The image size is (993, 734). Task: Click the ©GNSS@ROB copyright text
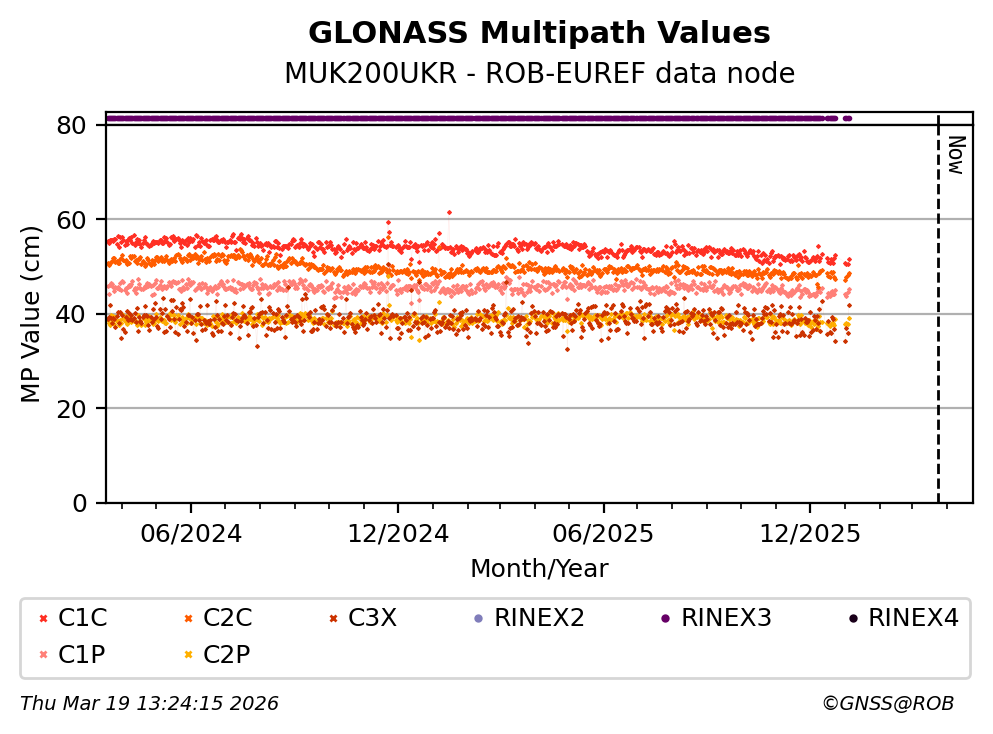point(887,704)
